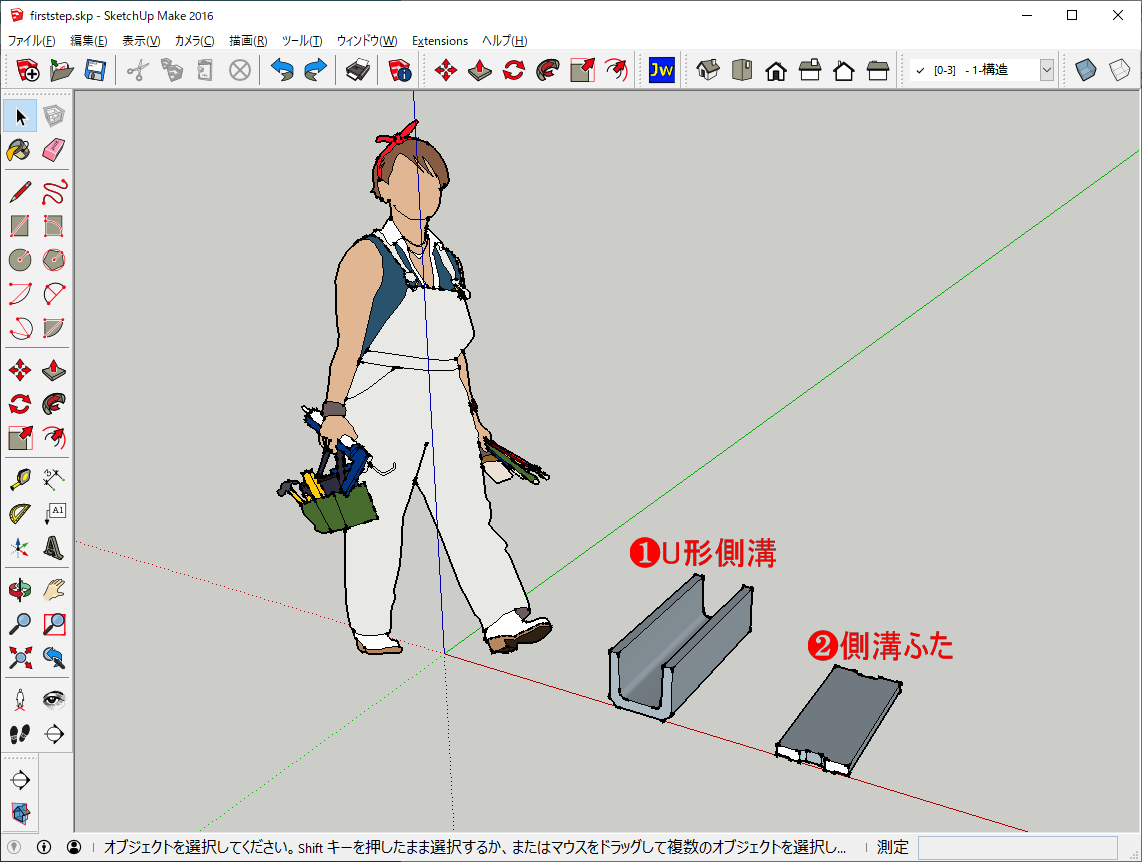Viewport: 1142px width, 862px height.
Task: Return to Previous camera view
Action: [54, 658]
